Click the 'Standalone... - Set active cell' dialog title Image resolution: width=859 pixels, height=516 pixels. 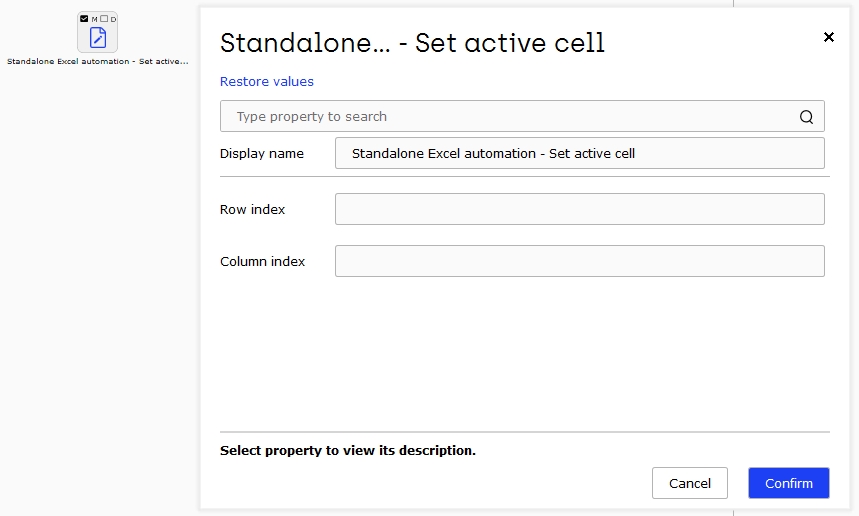click(412, 43)
